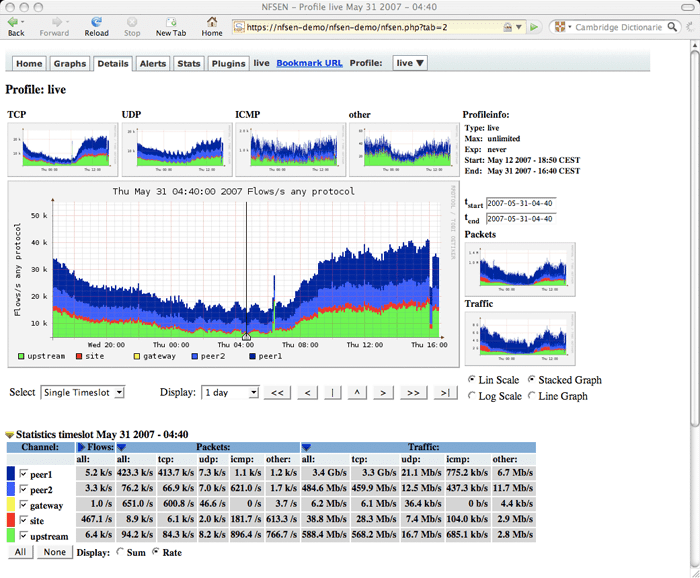
Task: Click the >| go to end button
Action: click(x=446, y=393)
